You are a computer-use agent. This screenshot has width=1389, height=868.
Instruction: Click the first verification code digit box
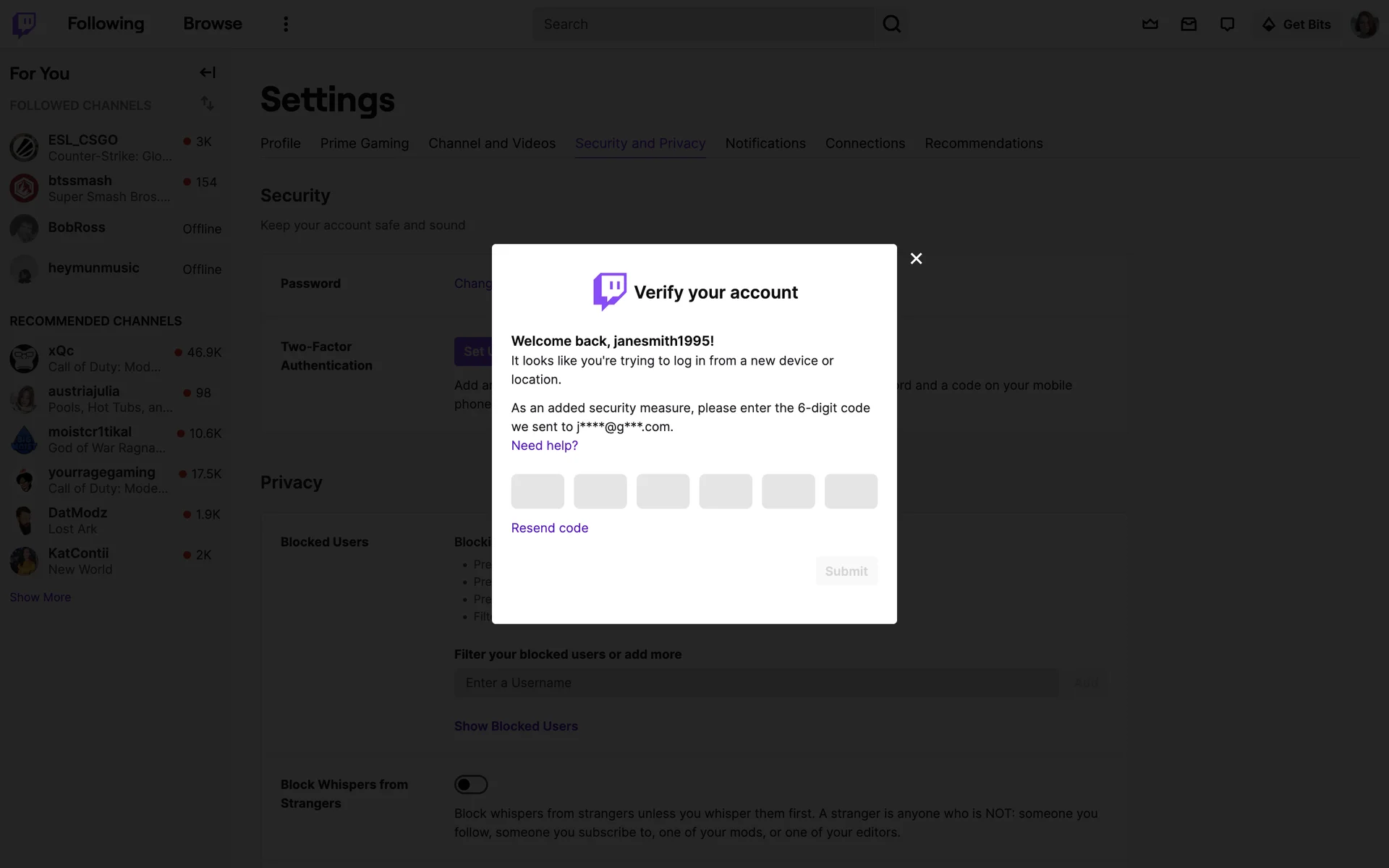click(538, 491)
